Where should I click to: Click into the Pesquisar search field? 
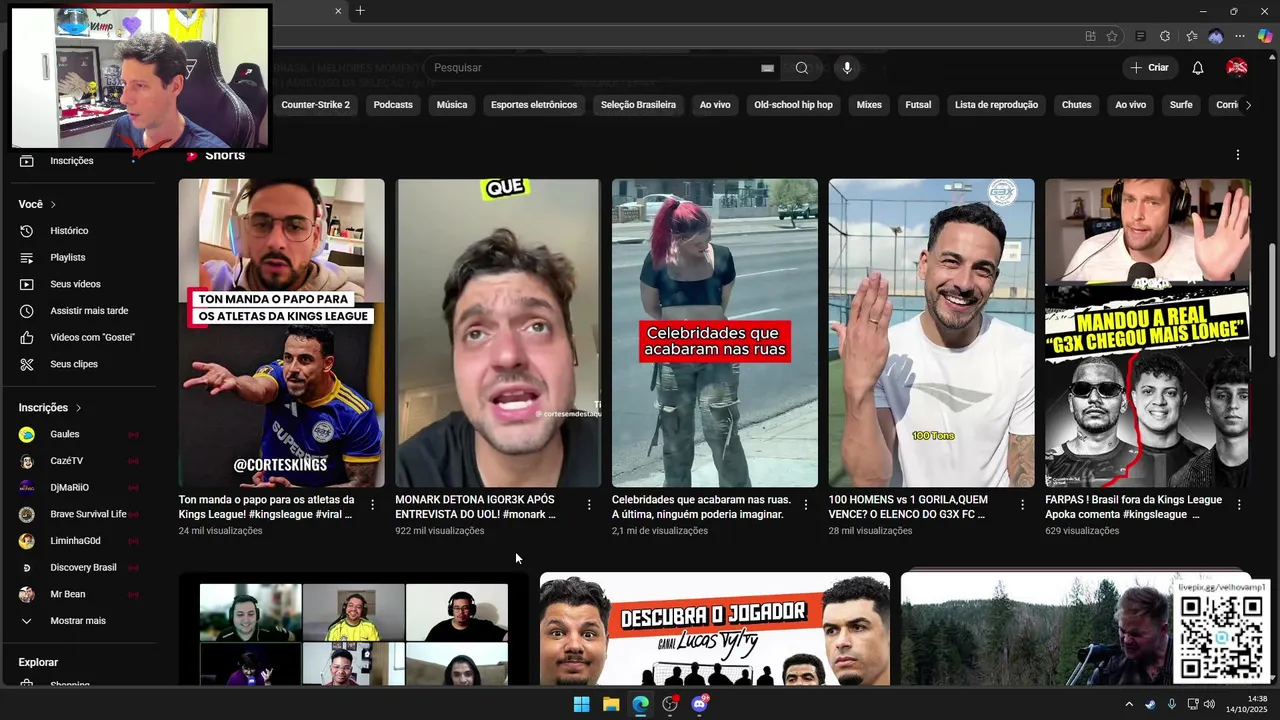click(x=595, y=68)
